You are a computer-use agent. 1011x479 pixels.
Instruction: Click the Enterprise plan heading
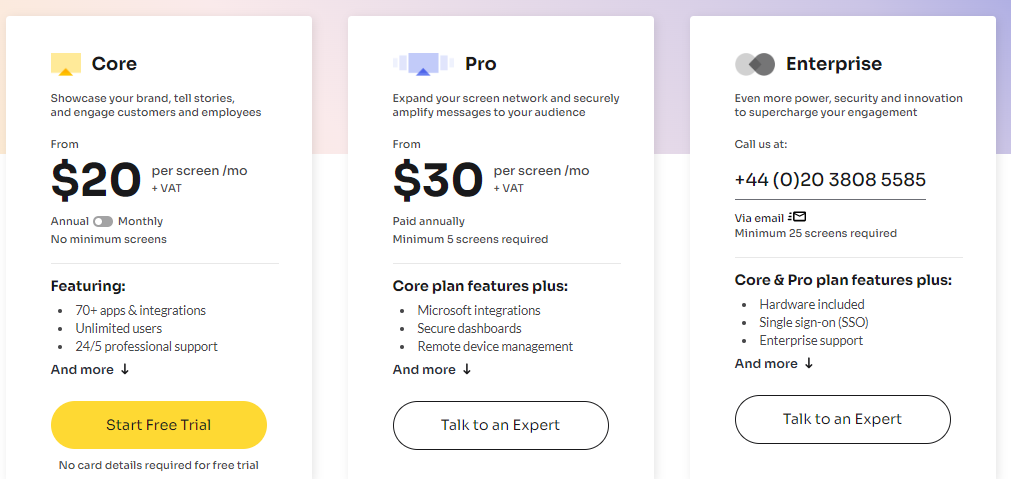[x=834, y=64]
